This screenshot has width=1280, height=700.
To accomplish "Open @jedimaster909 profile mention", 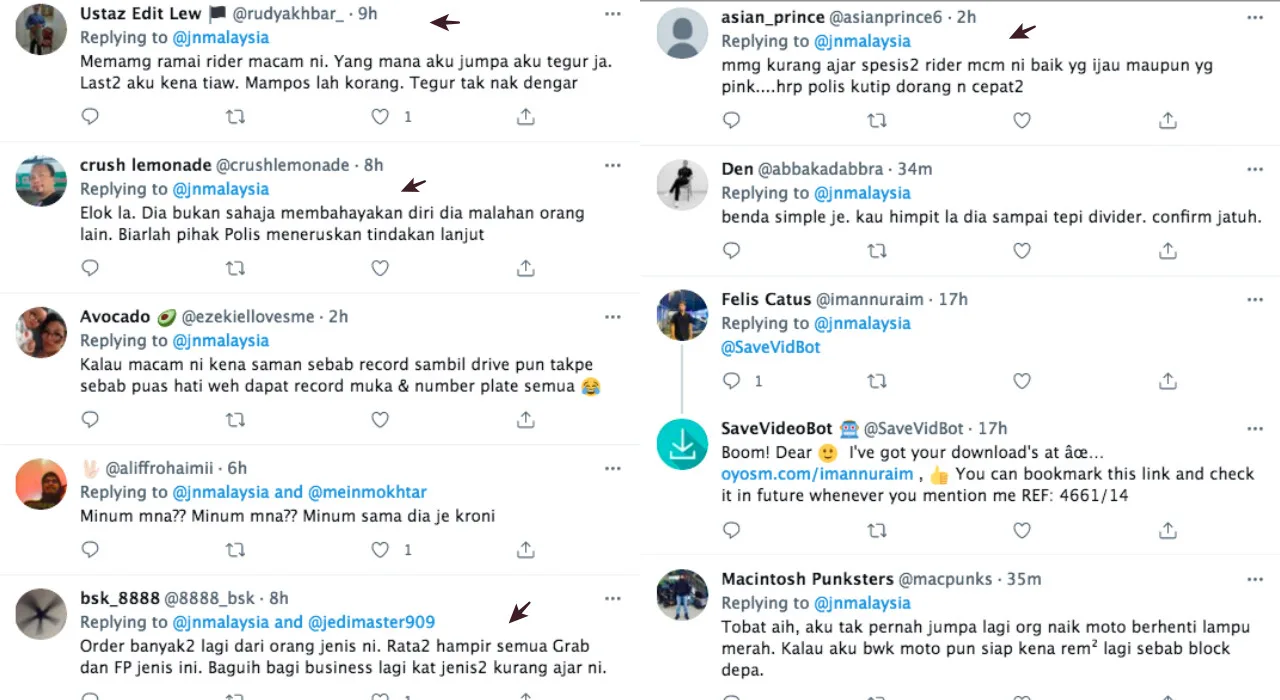I will tap(371, 622).
